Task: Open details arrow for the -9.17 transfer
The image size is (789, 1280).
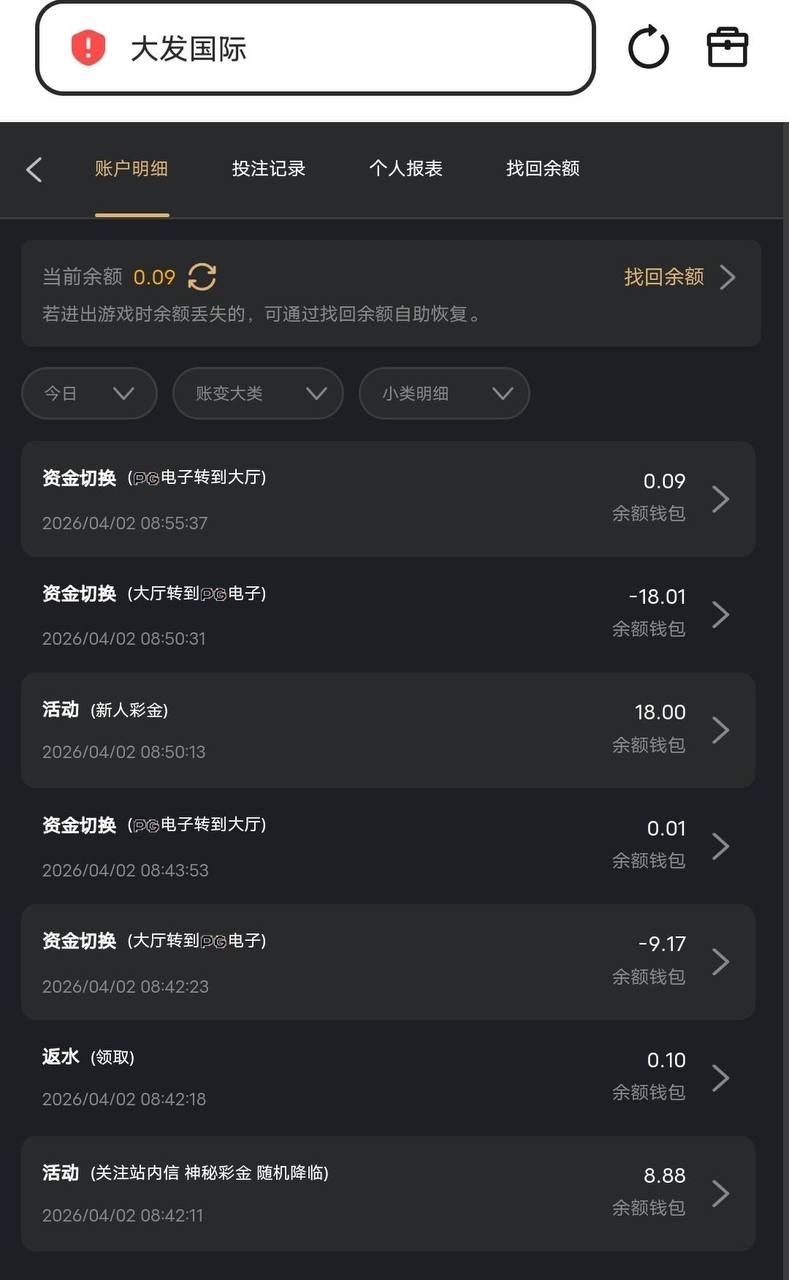Action: click(x=720, y=962)
